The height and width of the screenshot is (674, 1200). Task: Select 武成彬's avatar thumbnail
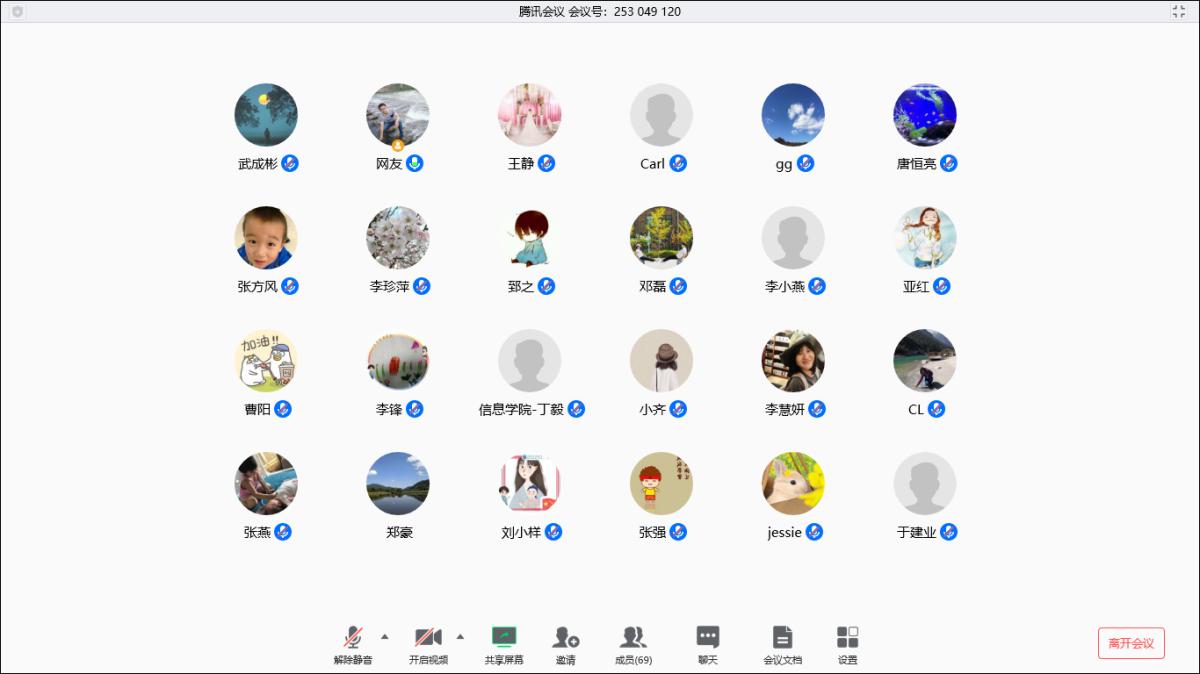click(266, 115)
